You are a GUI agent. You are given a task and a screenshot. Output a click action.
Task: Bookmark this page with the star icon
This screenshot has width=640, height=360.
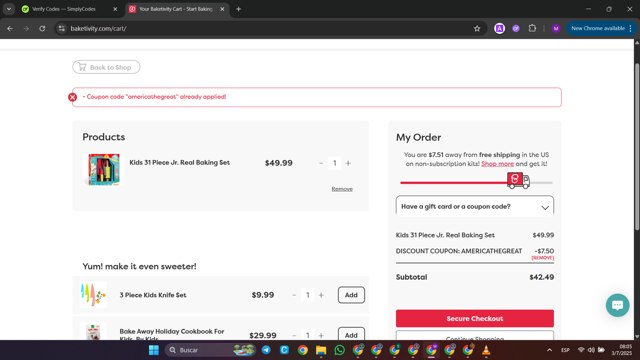click(477, 29)
